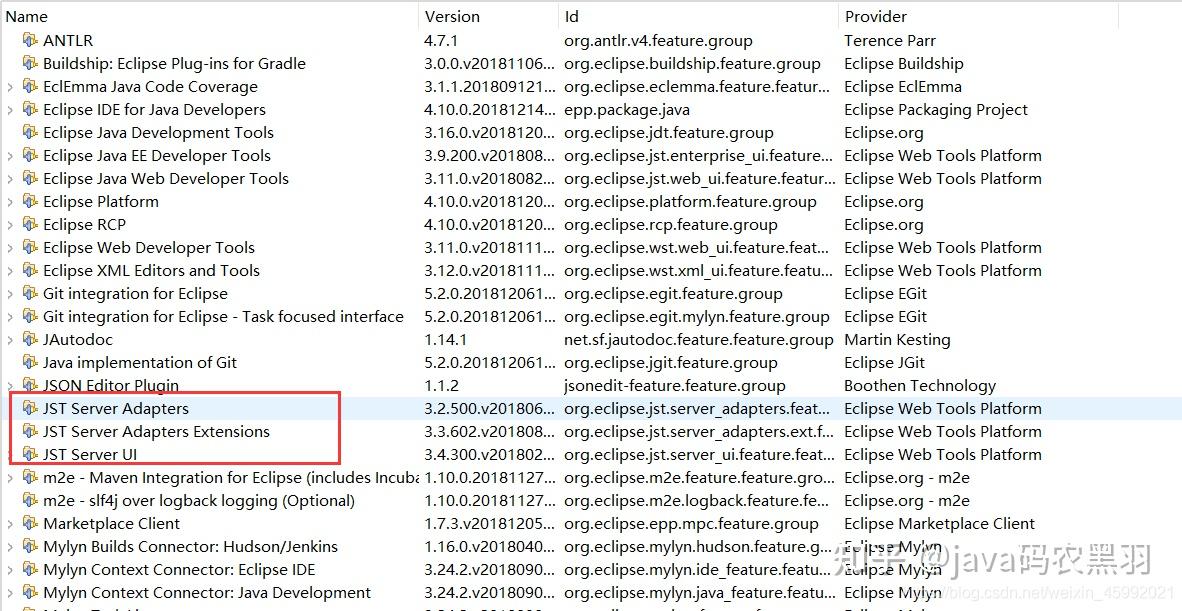The height and width of the screenshot is (611, 1182).
Task: Click the Mylyn Context Connector: Eclipse IDE icon
Action: pyautogui.click(x=30, y=569)
